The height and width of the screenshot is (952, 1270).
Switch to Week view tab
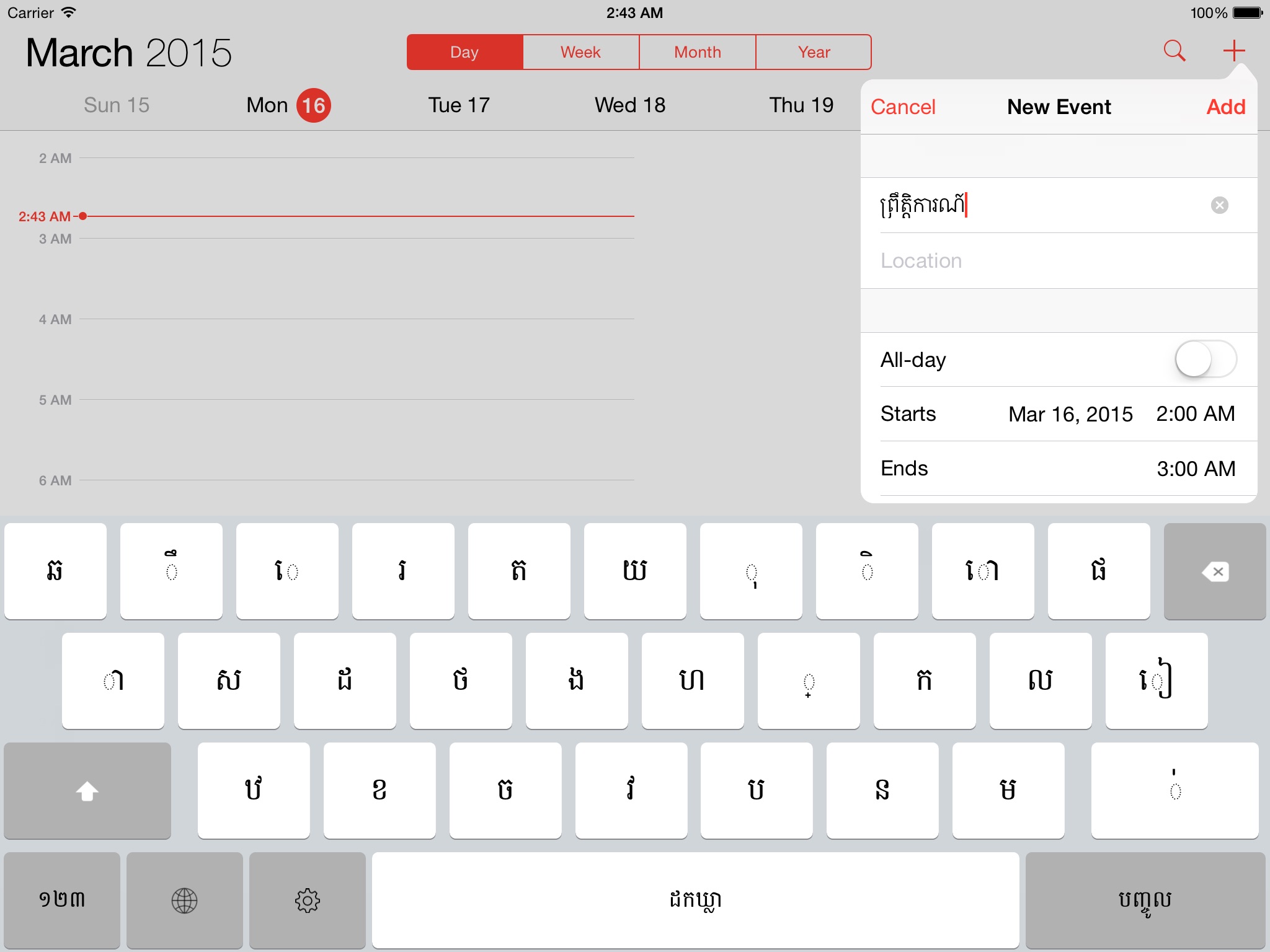580,52
